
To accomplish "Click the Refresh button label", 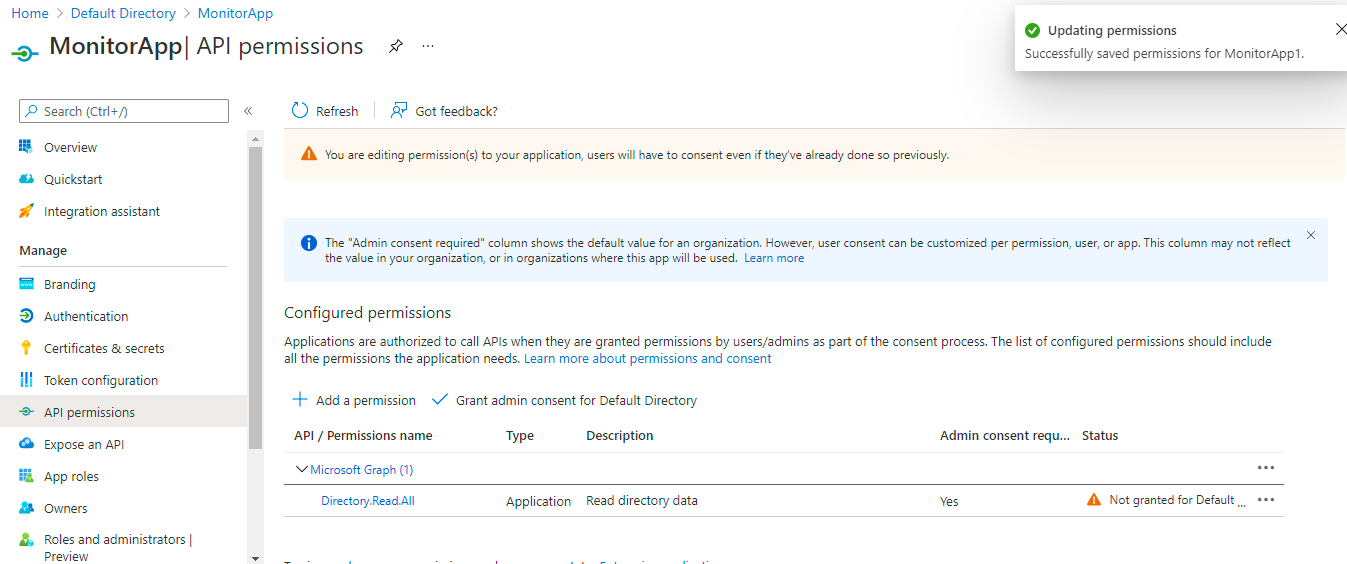I will [x=337, y=111].
